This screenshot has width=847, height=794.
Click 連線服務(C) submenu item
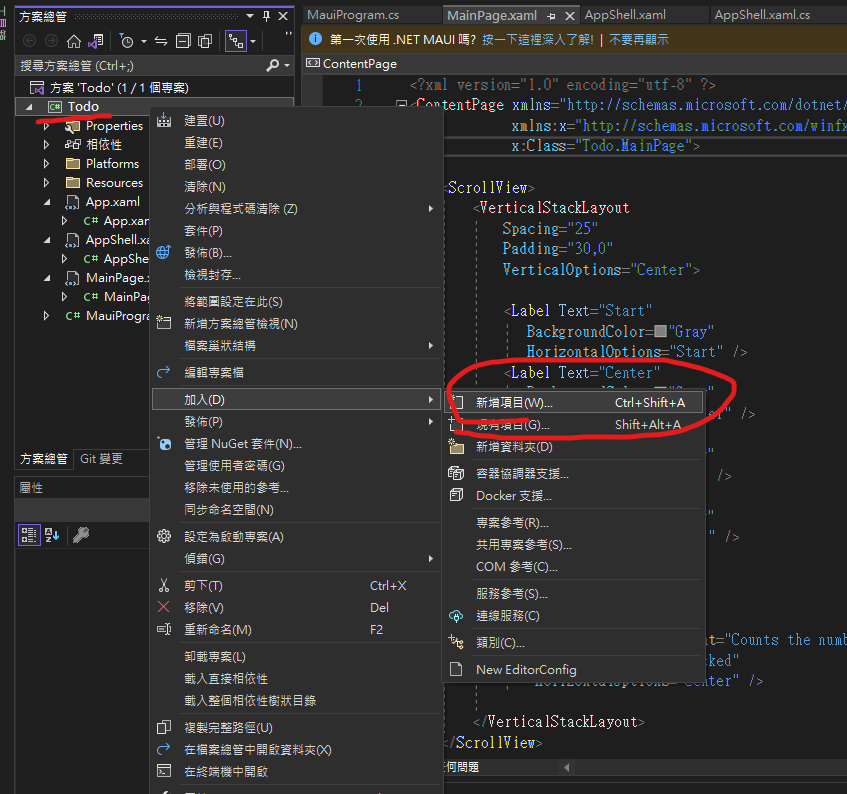pos(574,616)
